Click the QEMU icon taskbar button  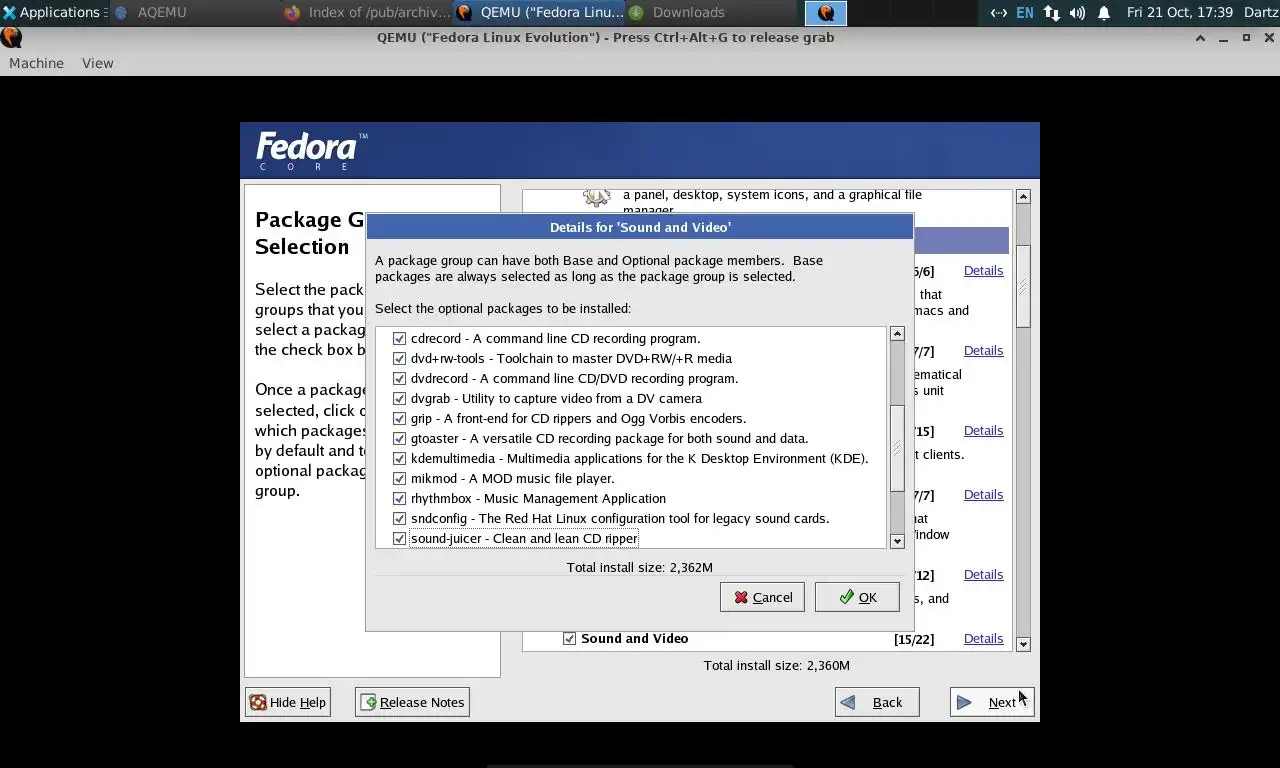pyautogui.click(x=826, y=12)
